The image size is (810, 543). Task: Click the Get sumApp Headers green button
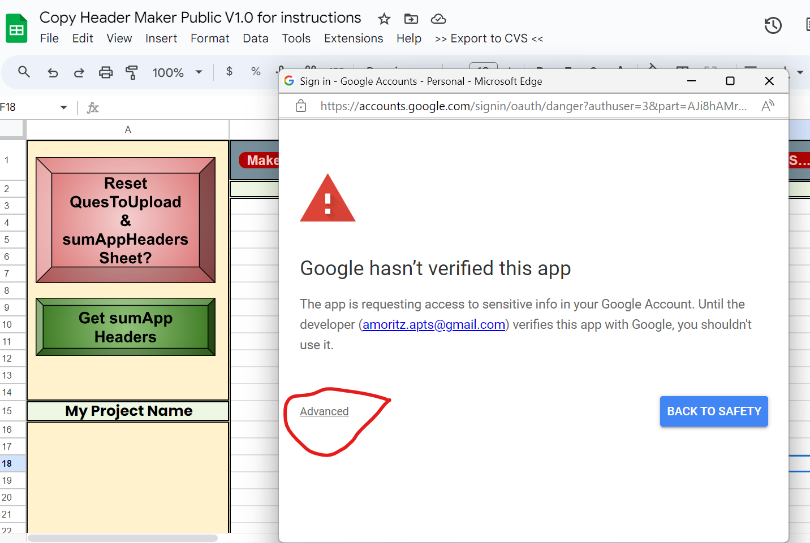pyautogui.click(x=126, y=327)
